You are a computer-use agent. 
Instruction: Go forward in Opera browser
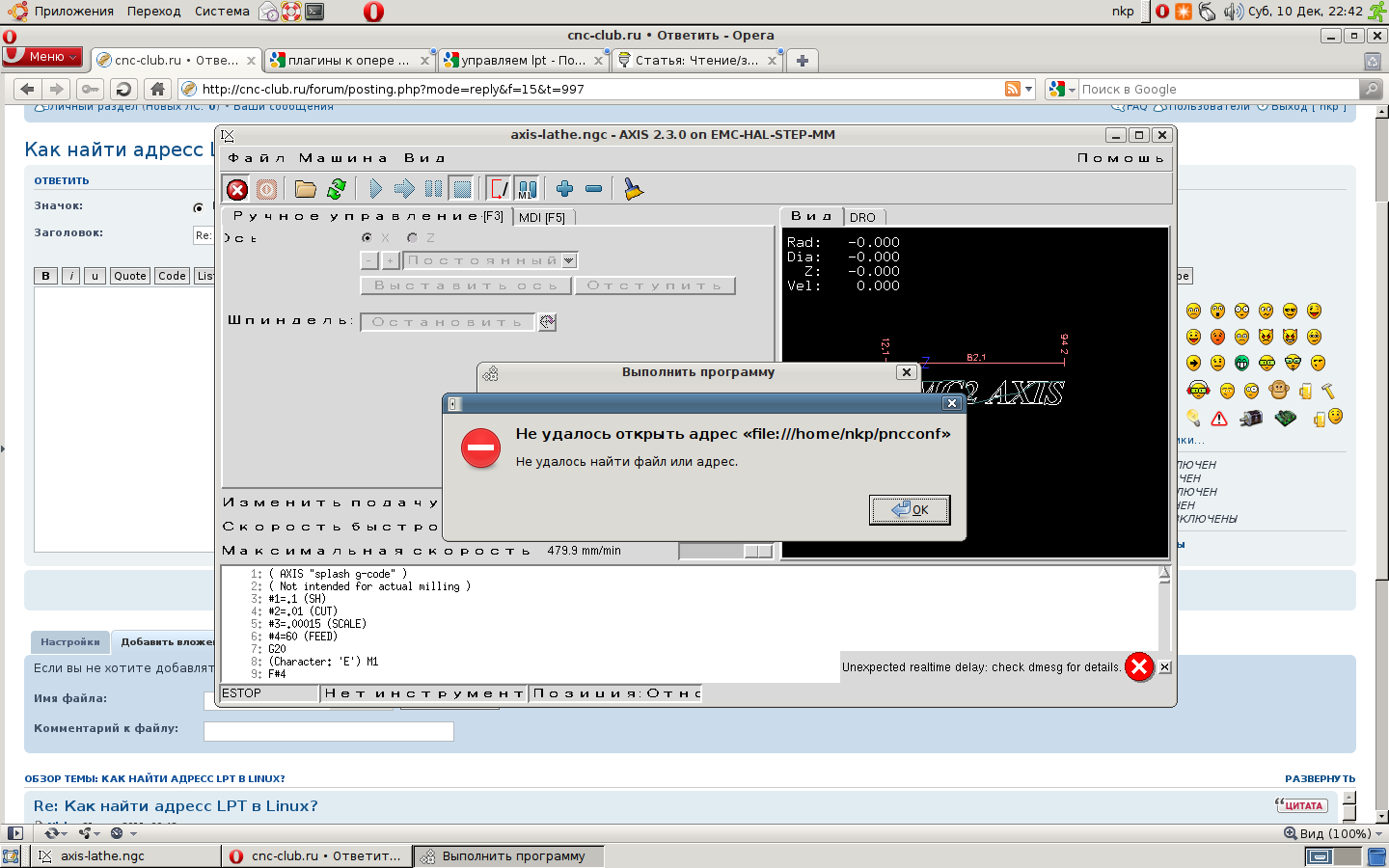point(57,89)
